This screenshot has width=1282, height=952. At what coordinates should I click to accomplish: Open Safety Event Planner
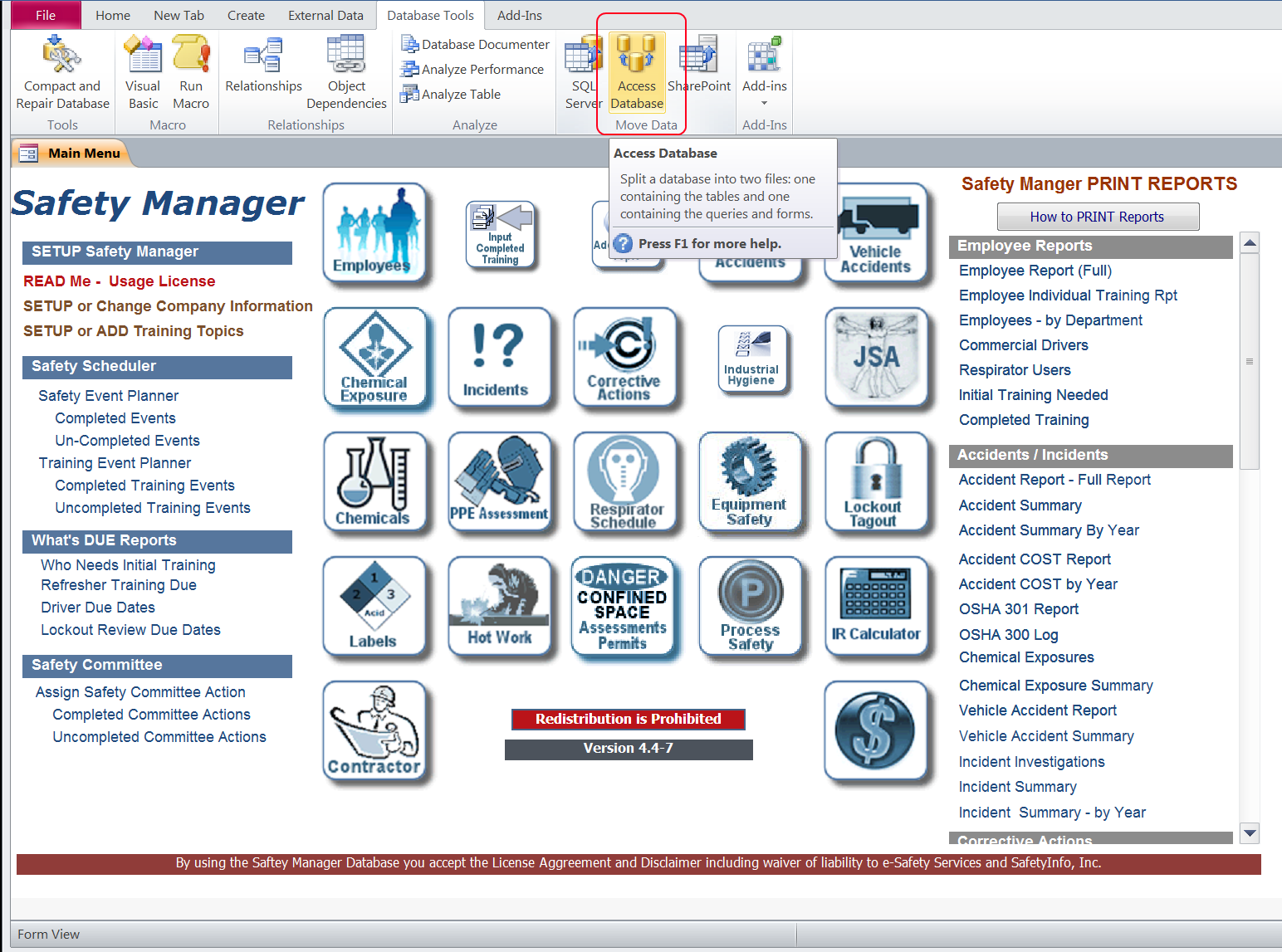(x=109, y=396)
